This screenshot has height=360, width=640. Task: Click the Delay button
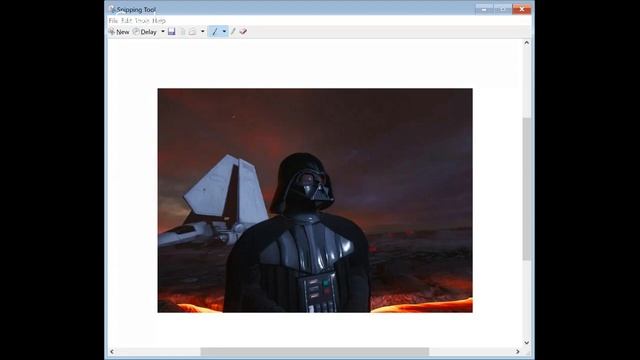click(145, 32)
